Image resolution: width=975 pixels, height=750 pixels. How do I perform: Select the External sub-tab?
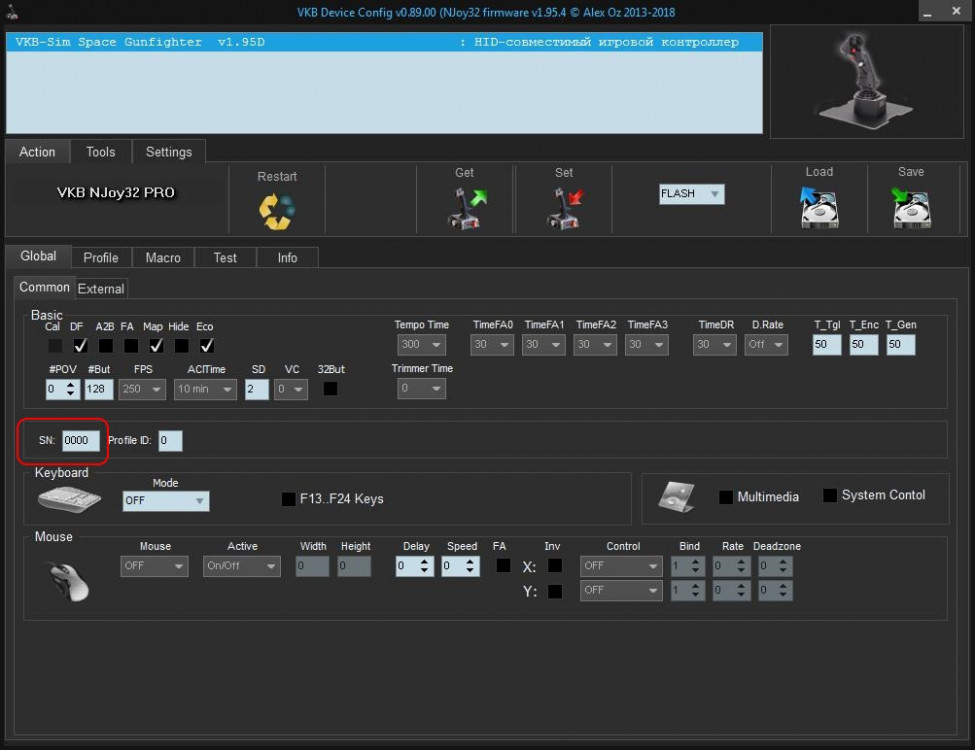101,289
